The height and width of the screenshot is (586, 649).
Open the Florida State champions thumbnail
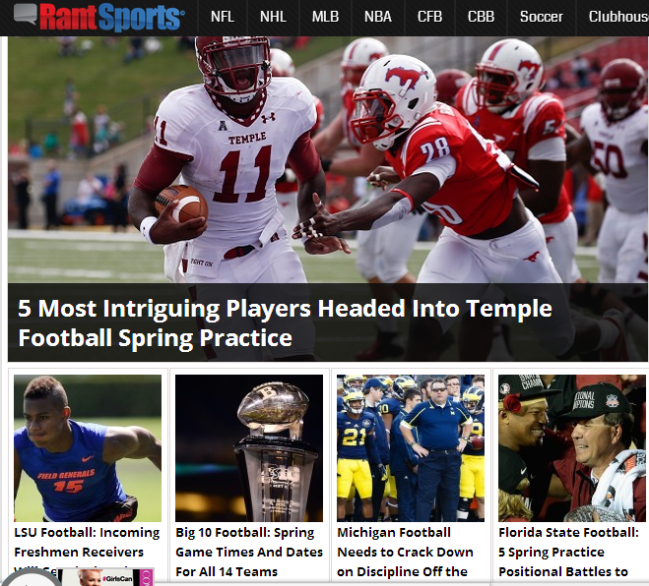[572, 448]
